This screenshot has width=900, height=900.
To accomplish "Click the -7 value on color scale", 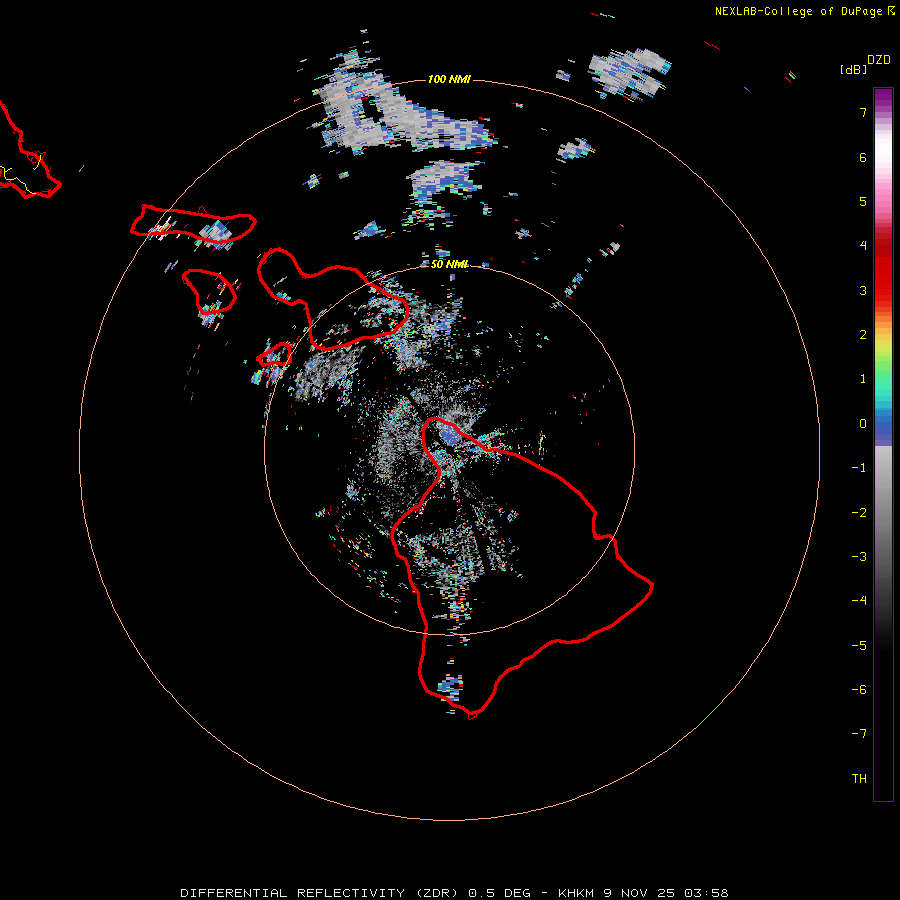I will point(859,734).
